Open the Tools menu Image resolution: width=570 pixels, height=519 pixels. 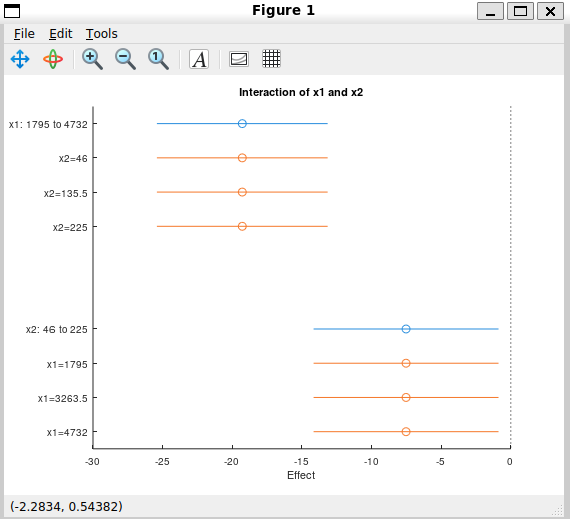point(101,34)
